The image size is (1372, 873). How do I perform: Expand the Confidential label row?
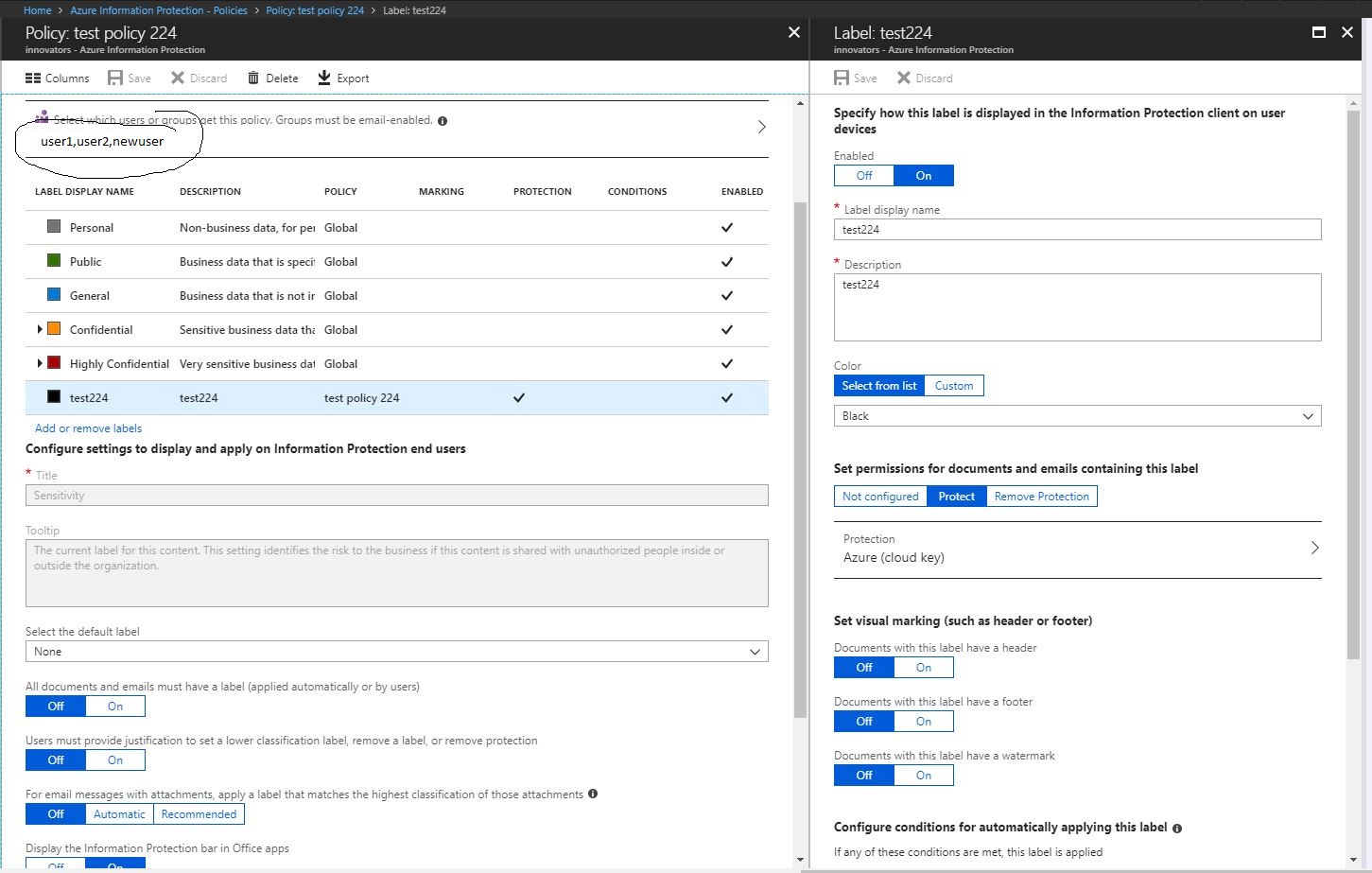coord(39,329)
